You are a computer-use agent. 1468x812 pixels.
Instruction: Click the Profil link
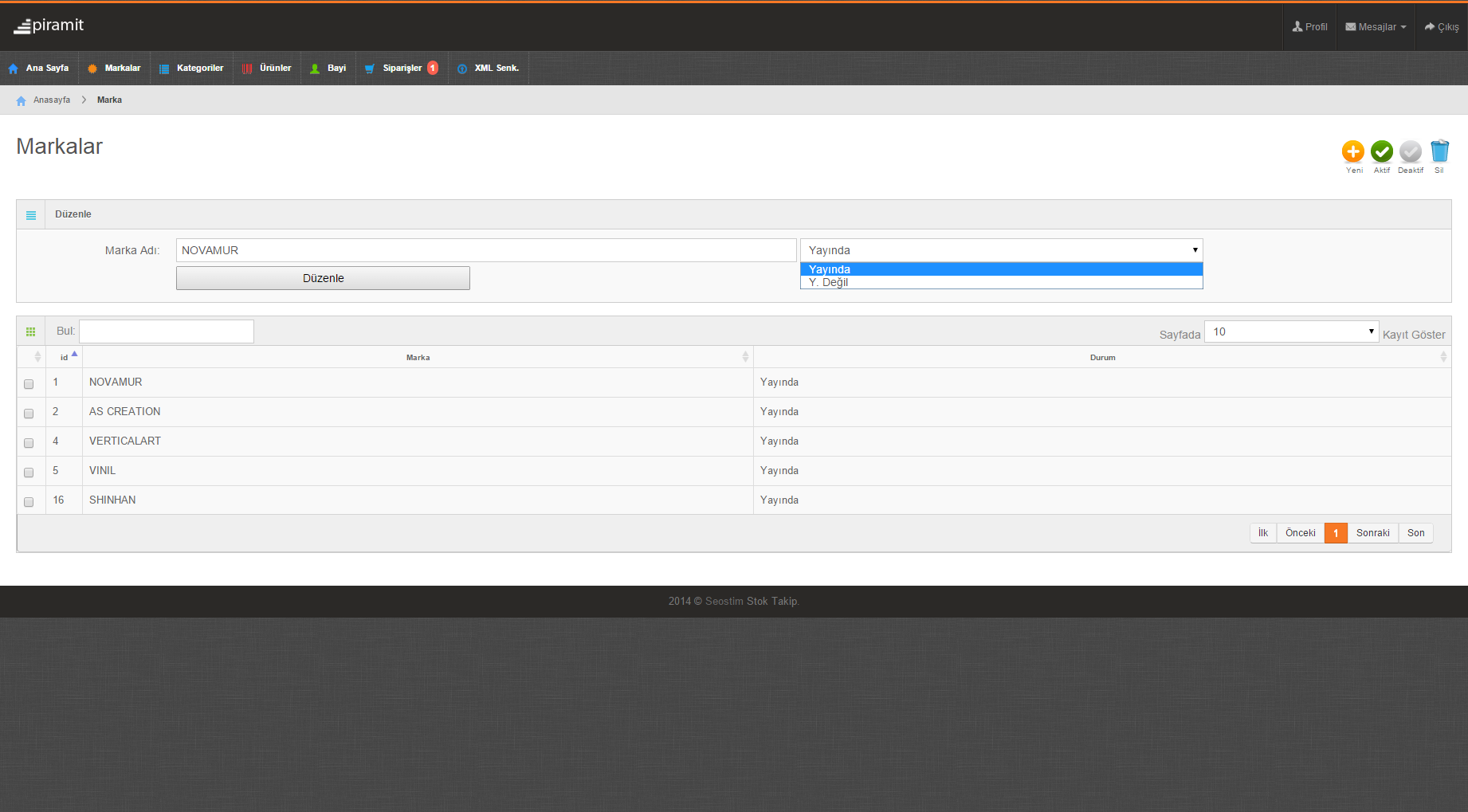(x=1310, y=27)
